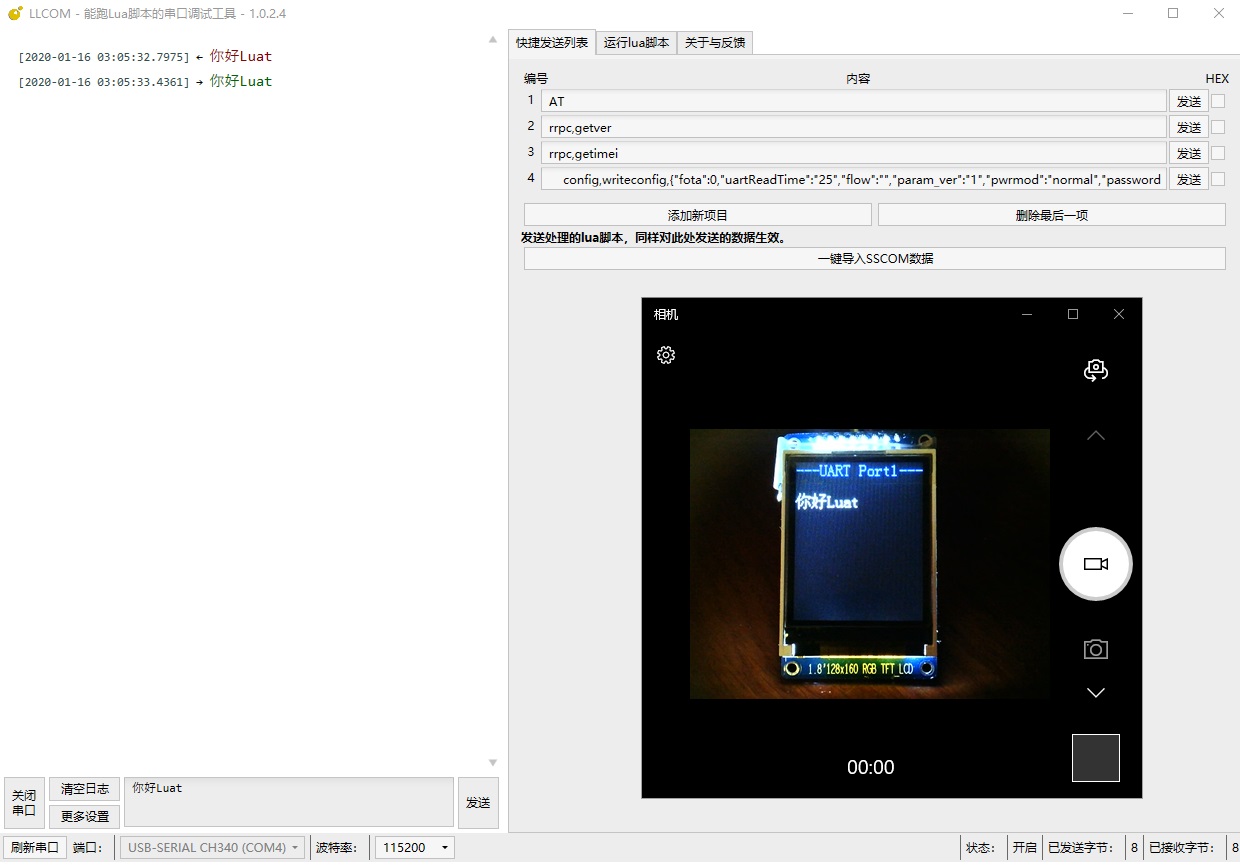
Task: Switch camera with the flip-camera icon
Action: (x=1096, y=370)
